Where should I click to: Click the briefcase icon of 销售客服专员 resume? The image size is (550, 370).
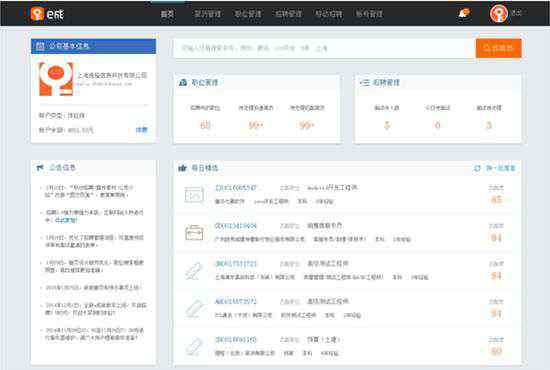tap(194, 232)
